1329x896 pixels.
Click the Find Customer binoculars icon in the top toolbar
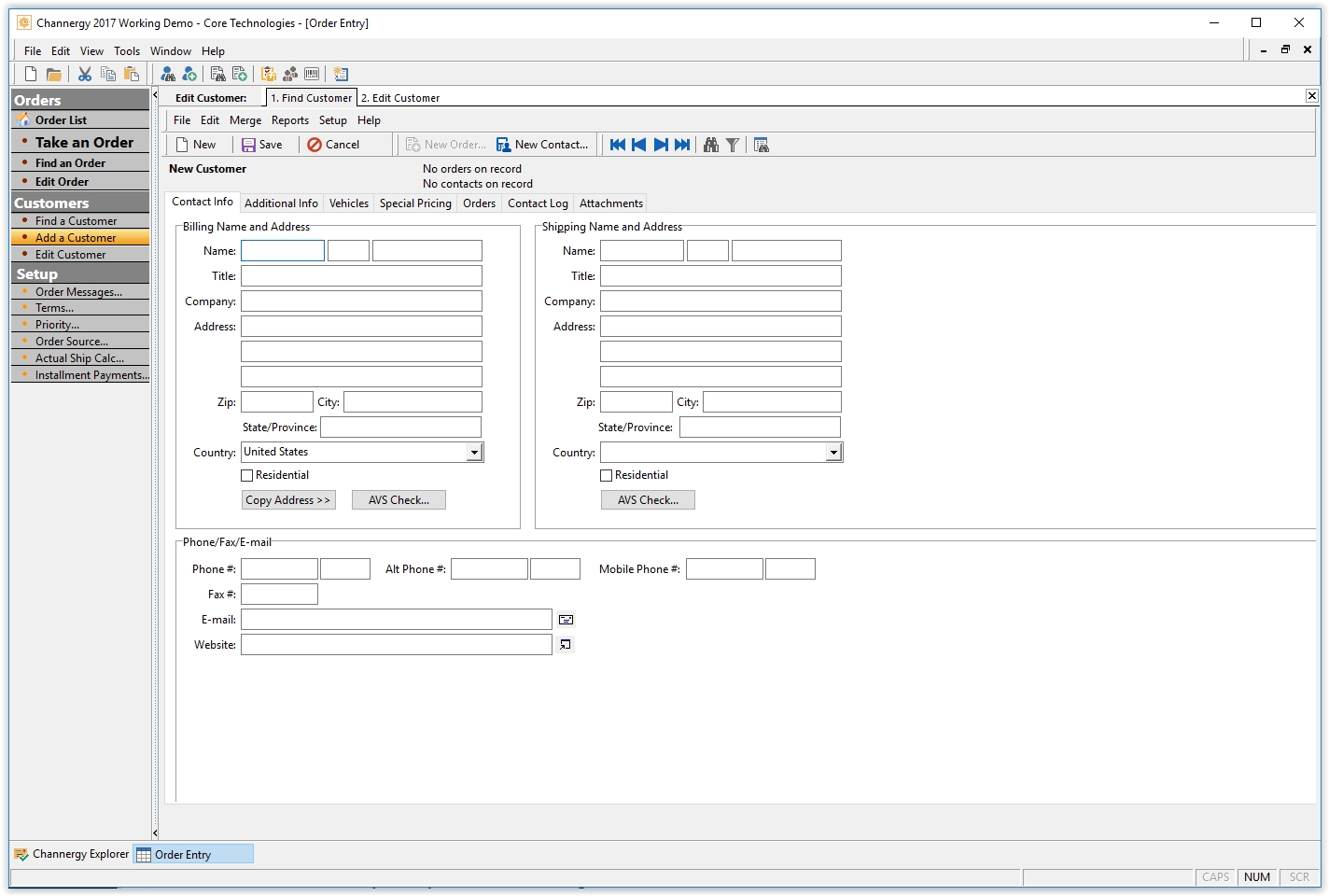tap(168, 75)
